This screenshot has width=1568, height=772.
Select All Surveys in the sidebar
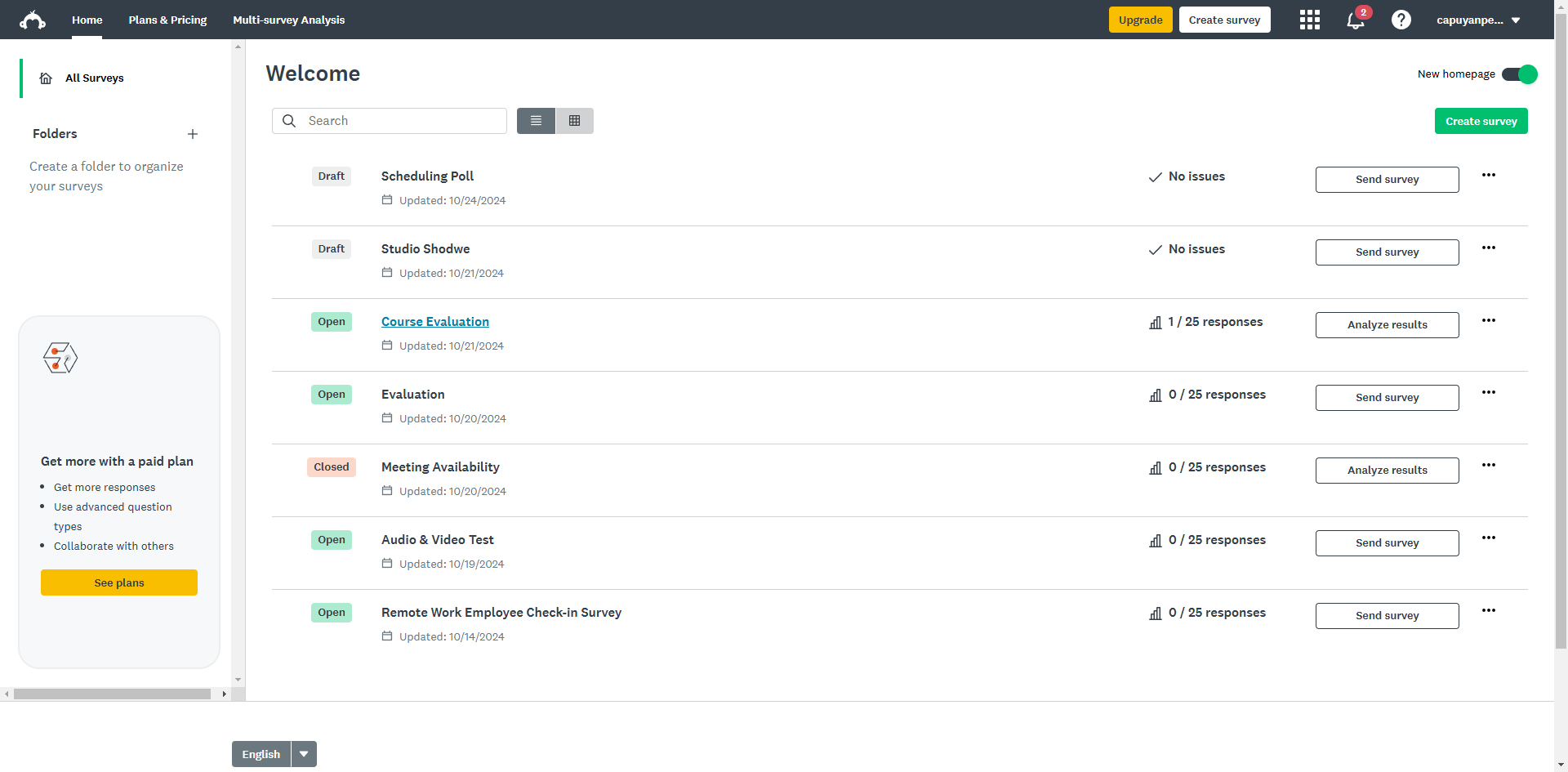[94, 78]
